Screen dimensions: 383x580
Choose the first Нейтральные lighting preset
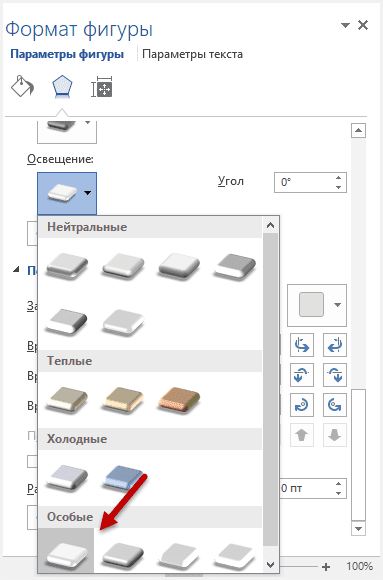(67, 265)
